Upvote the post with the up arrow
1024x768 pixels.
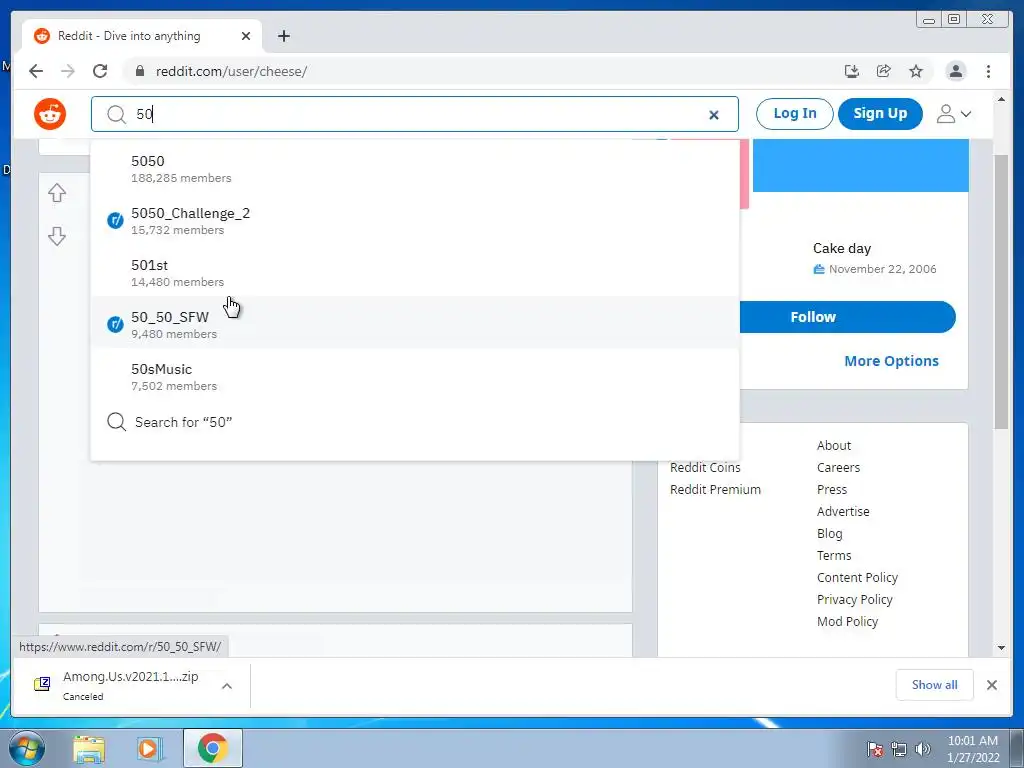[57, 193]
